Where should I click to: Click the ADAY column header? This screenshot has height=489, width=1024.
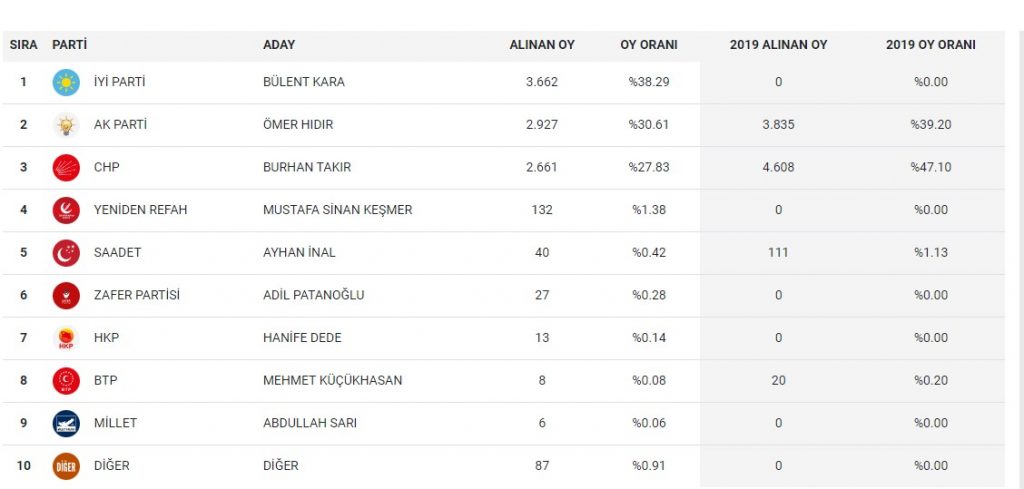[279, 45]
